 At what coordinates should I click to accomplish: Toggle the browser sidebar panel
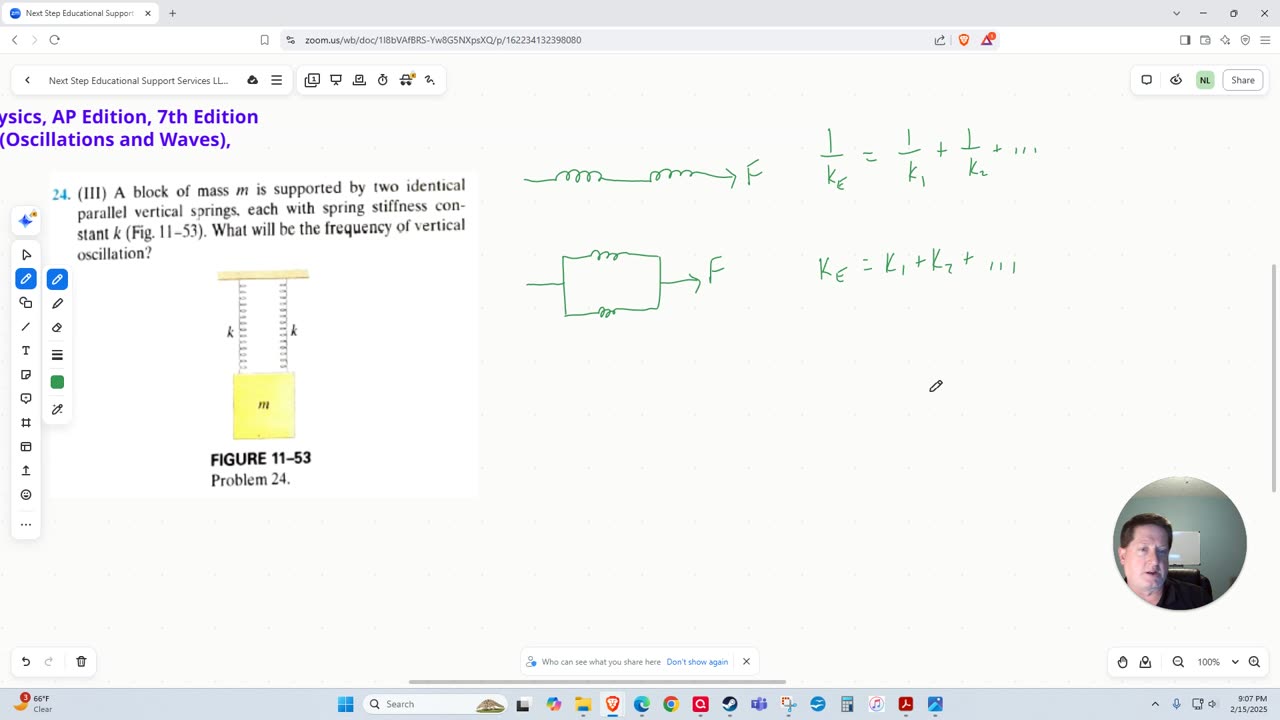1185,40
